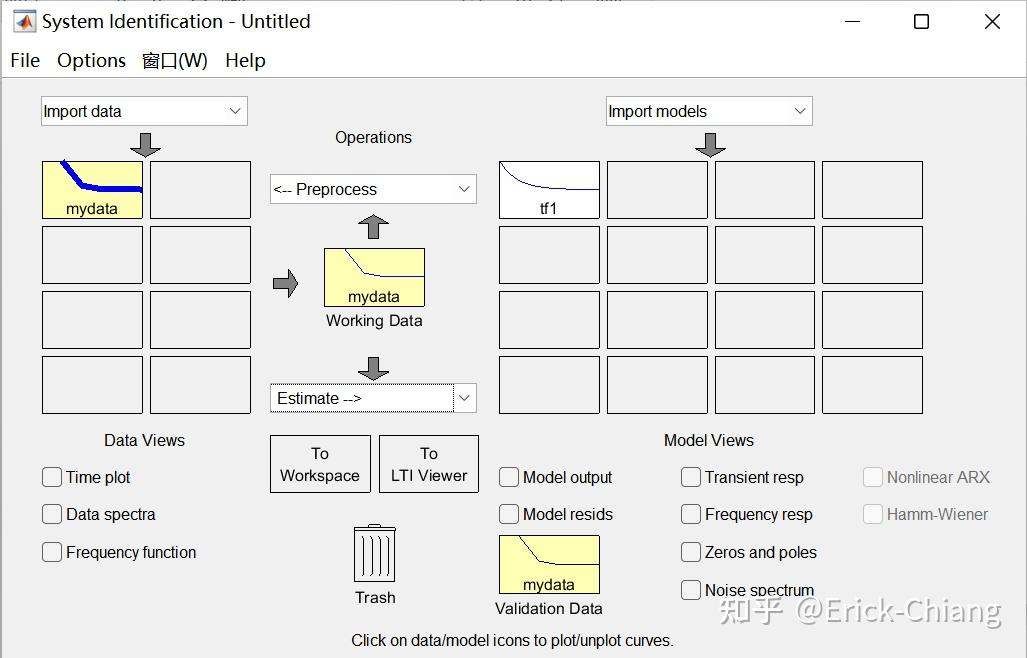Check the Frequency resp option

click(691, 514)
